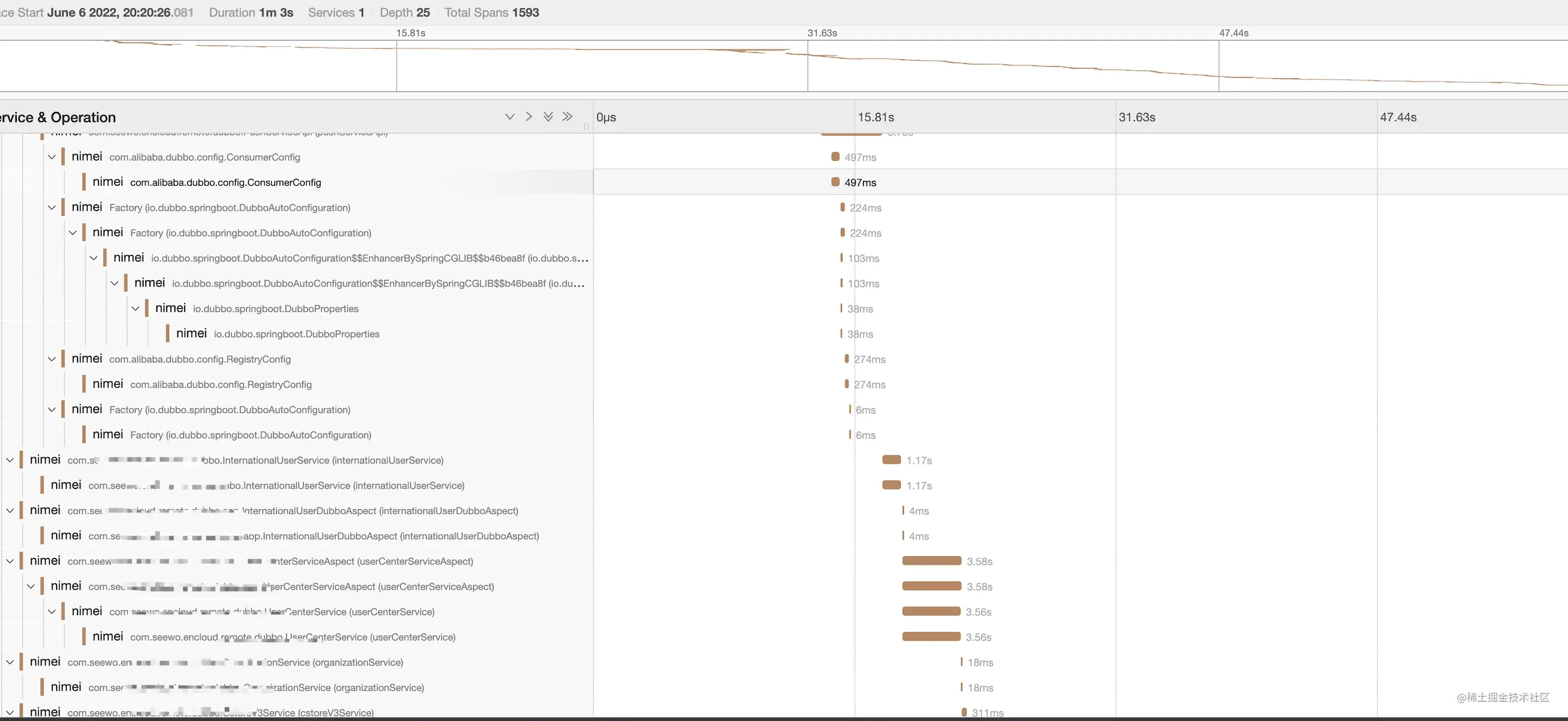Toggle visibility for internationalUserService span
The height and width of the screenshot is (721, 1568).
(x=9, y=459)
